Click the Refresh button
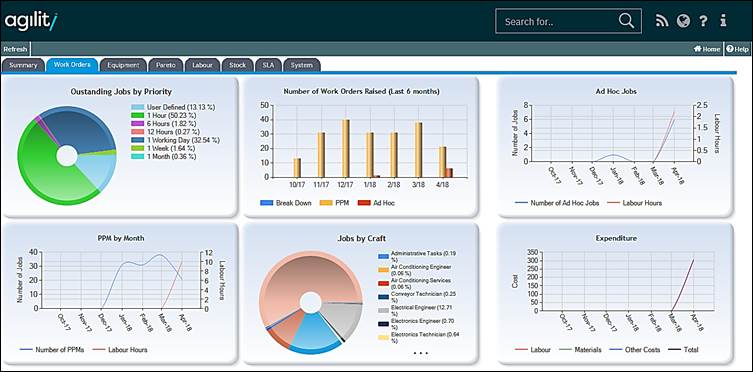 click(15, 49)
